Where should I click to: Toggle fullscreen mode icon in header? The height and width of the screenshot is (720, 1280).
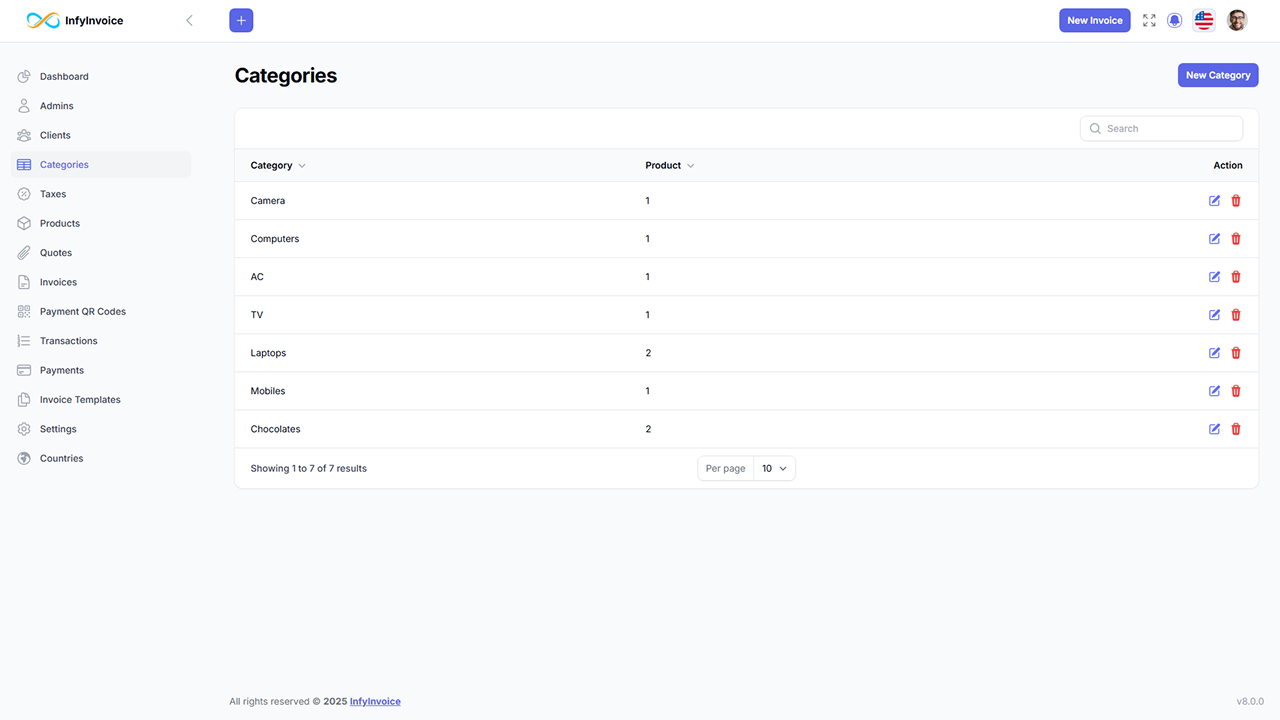(1149, 20)
